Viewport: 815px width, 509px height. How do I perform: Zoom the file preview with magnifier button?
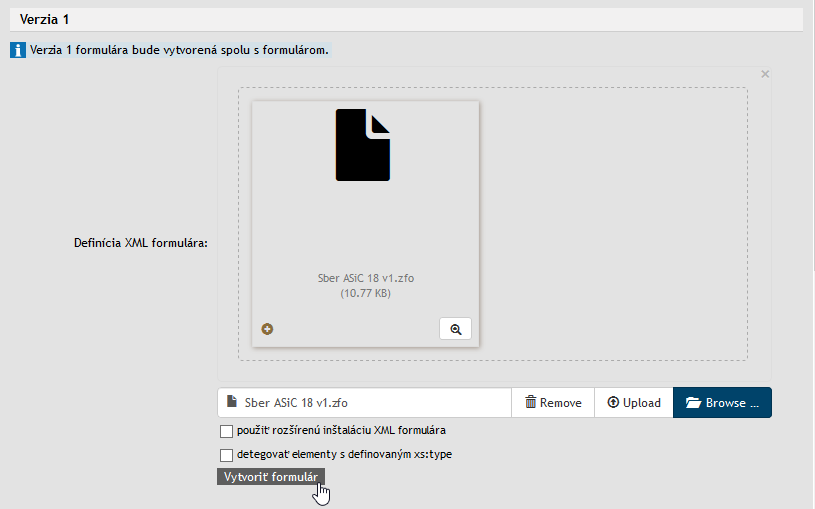coord(455,329)
